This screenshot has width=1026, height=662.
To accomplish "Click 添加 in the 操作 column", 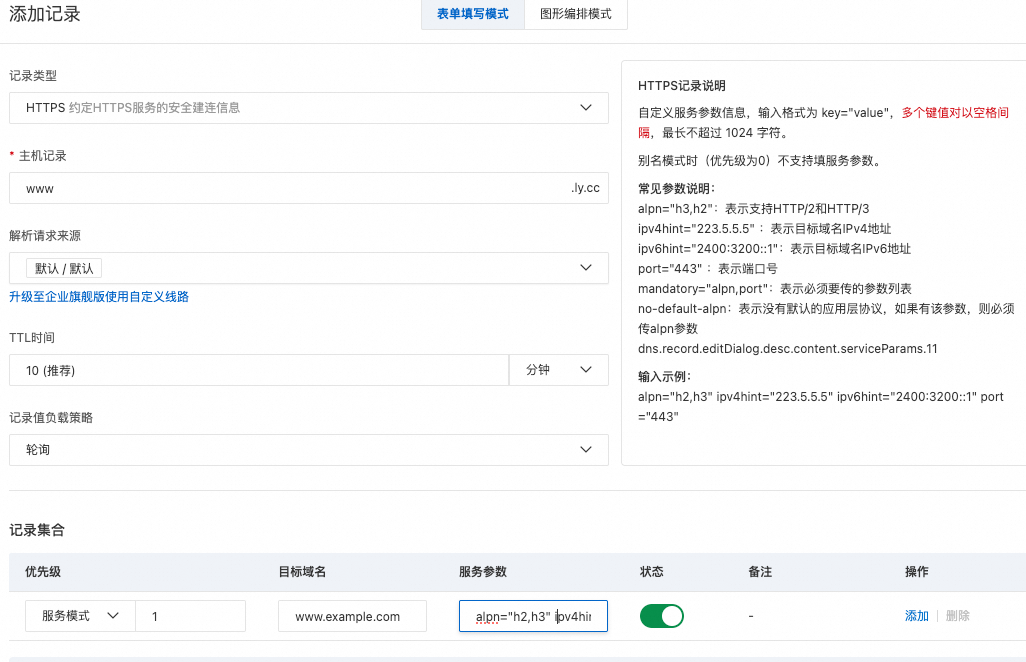I will click(x=917, y=616).
